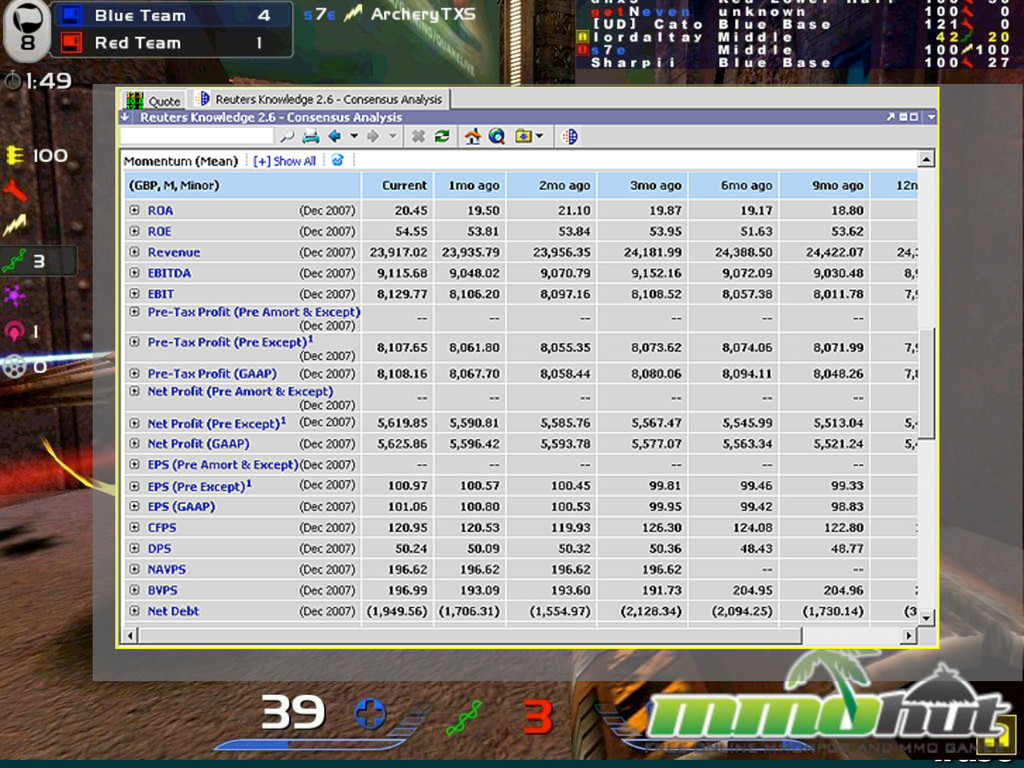Click the [+] Show All link
Viewport: 1024px width, 768px height.
[284, 161]
